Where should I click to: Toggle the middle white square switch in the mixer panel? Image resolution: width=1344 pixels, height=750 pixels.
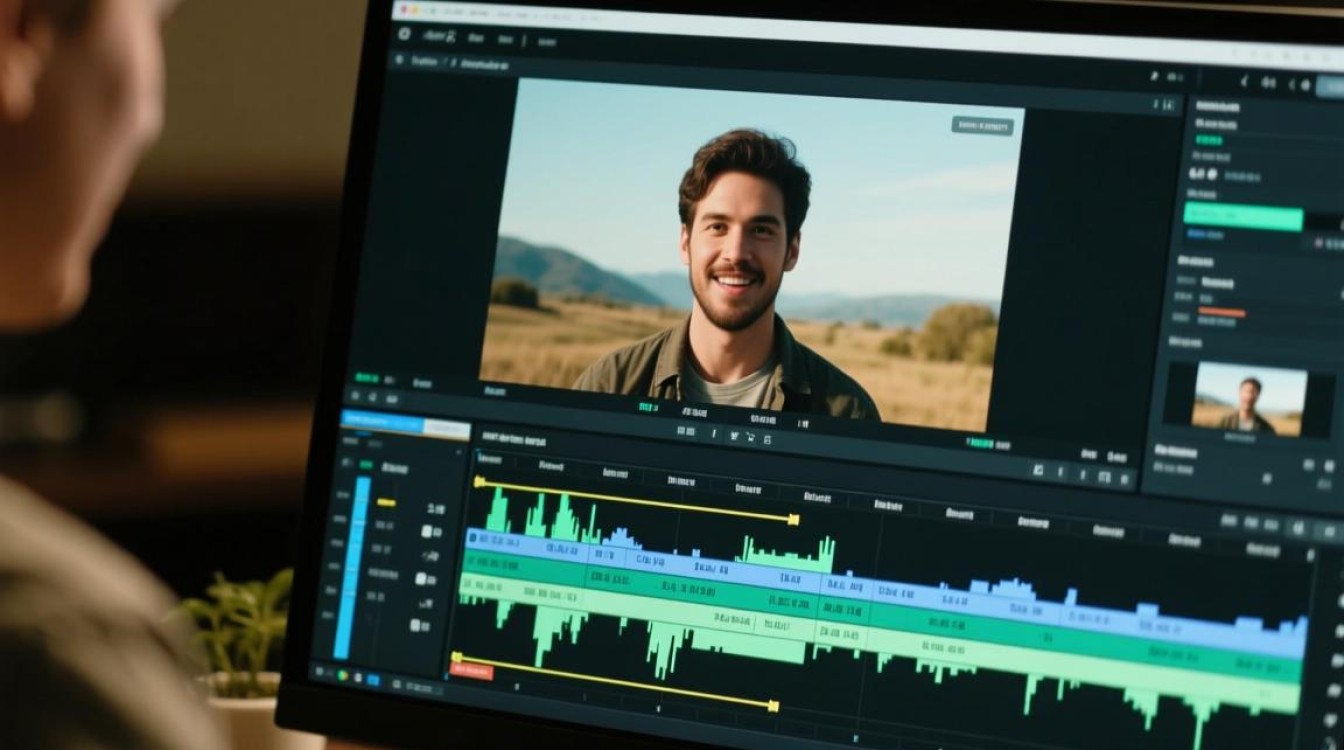(420, 578)
